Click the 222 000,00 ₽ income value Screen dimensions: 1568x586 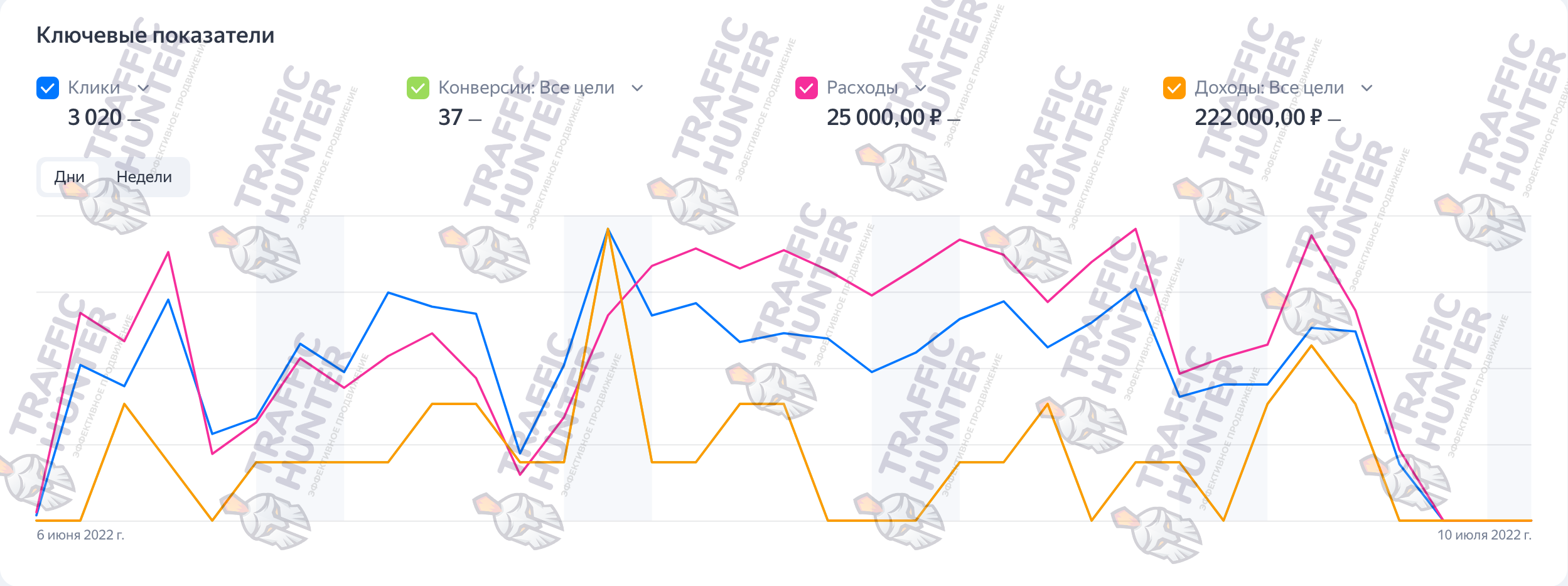click(1258, 117)
